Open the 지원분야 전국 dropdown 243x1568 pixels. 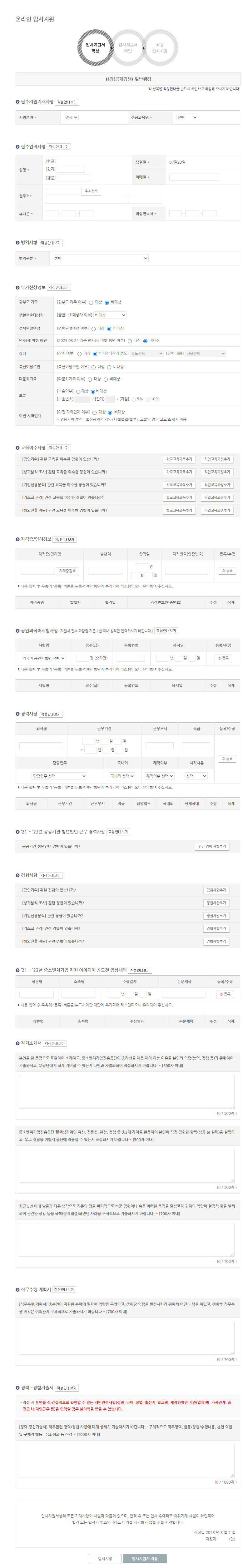click(x=71, y=117)
